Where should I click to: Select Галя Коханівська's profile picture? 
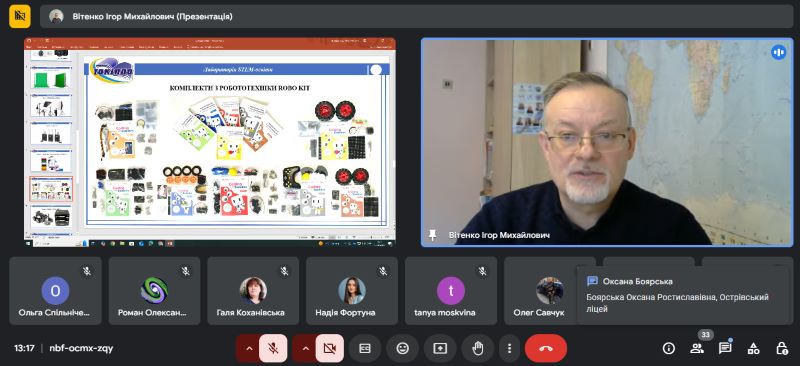[x=253, y=290]
